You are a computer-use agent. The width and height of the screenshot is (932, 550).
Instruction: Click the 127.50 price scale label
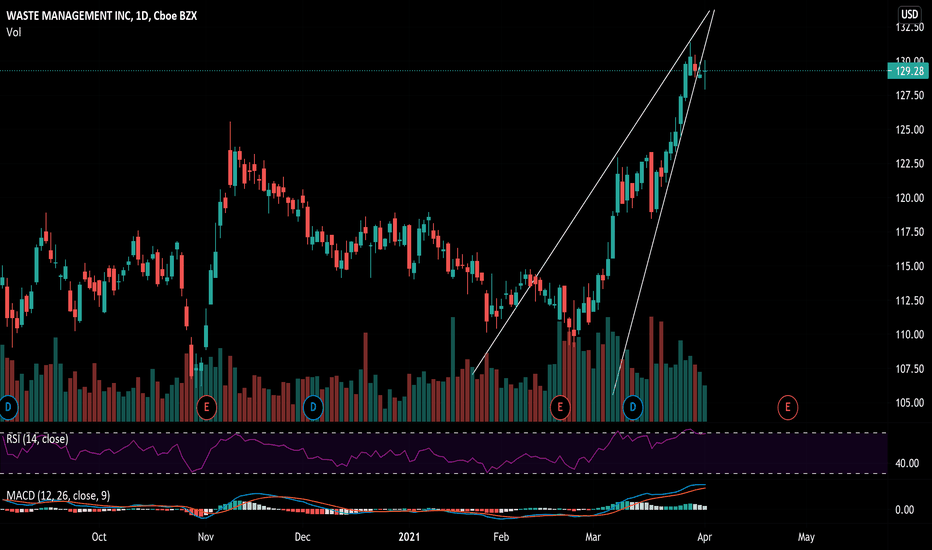(909, 95)
